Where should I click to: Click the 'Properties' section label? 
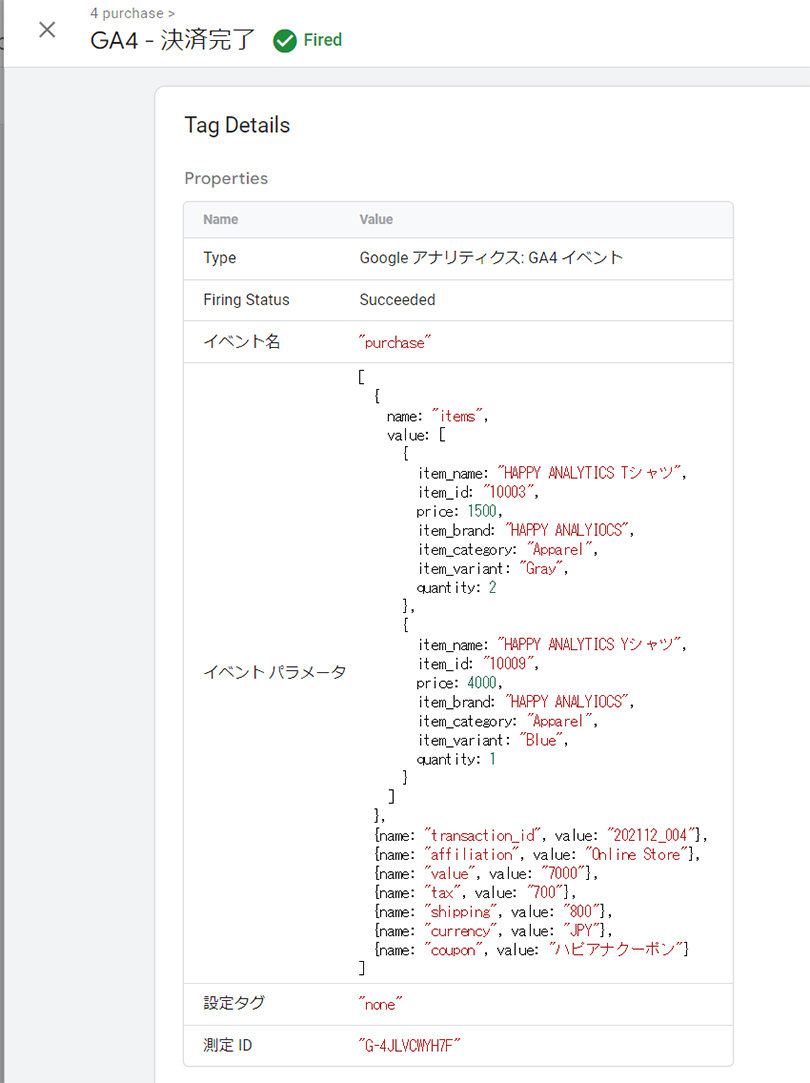[226, 178]
